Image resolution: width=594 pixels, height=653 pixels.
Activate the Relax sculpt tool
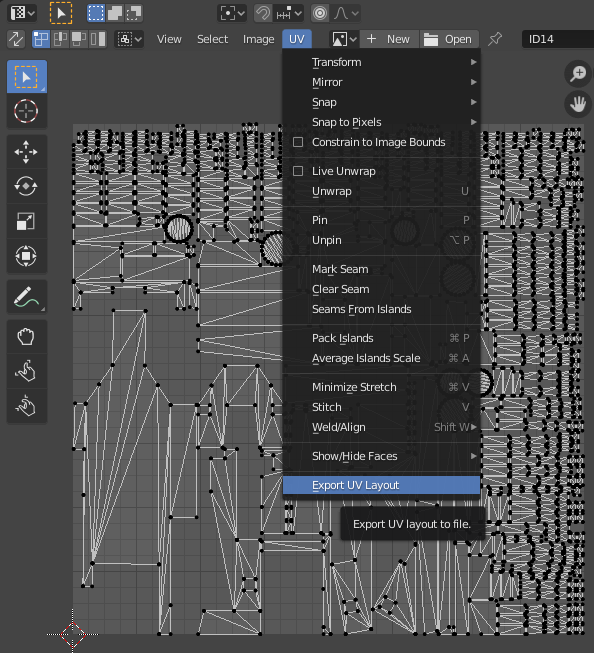pyautogui.click(x=27, y=371)
